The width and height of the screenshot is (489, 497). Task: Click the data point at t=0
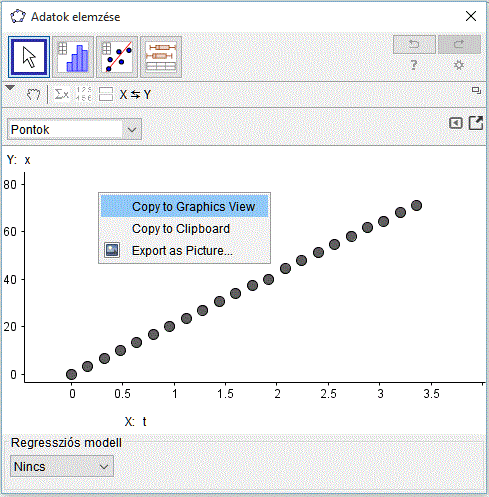(71, 374)
